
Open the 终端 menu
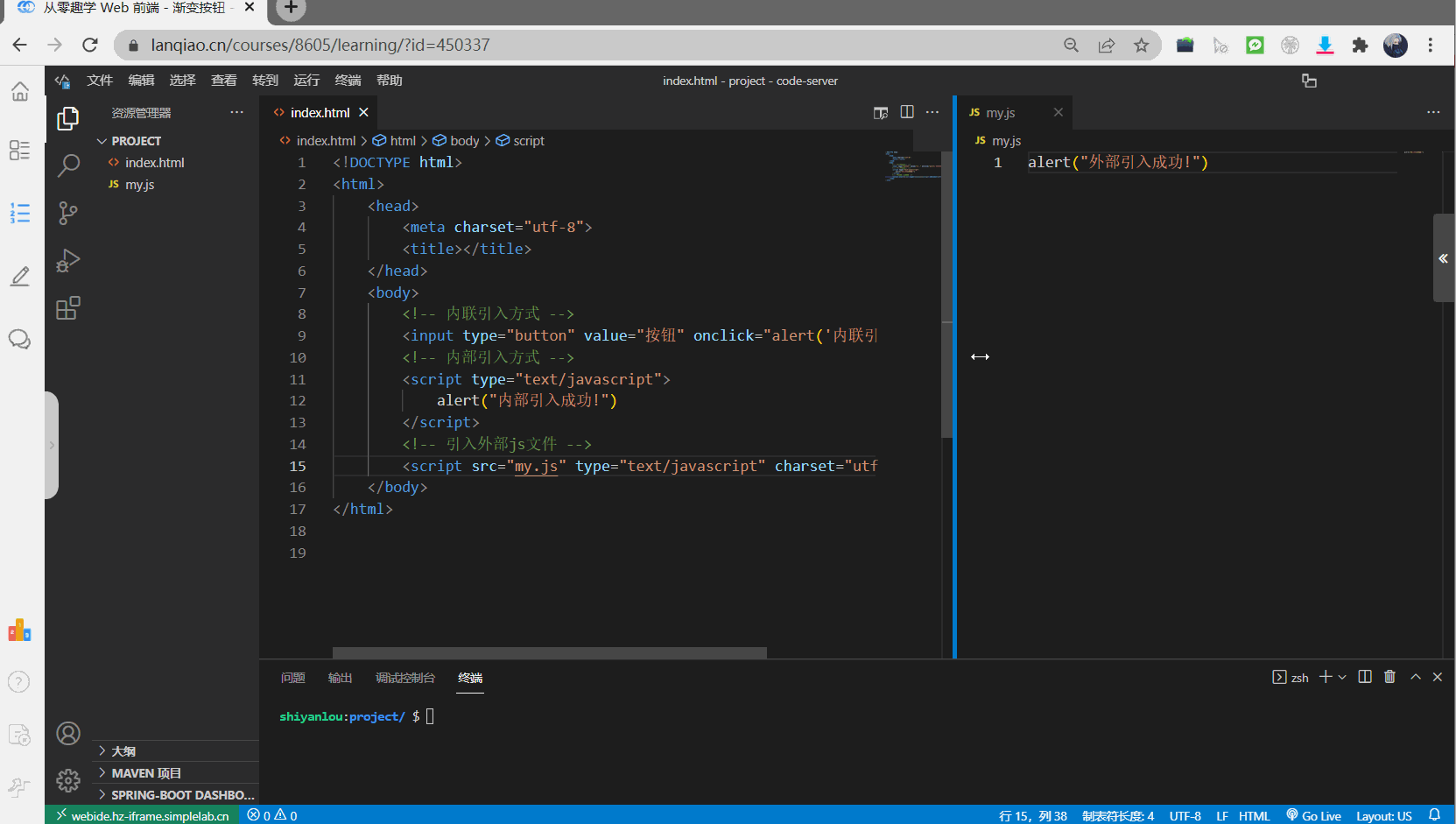click(348, 81)
